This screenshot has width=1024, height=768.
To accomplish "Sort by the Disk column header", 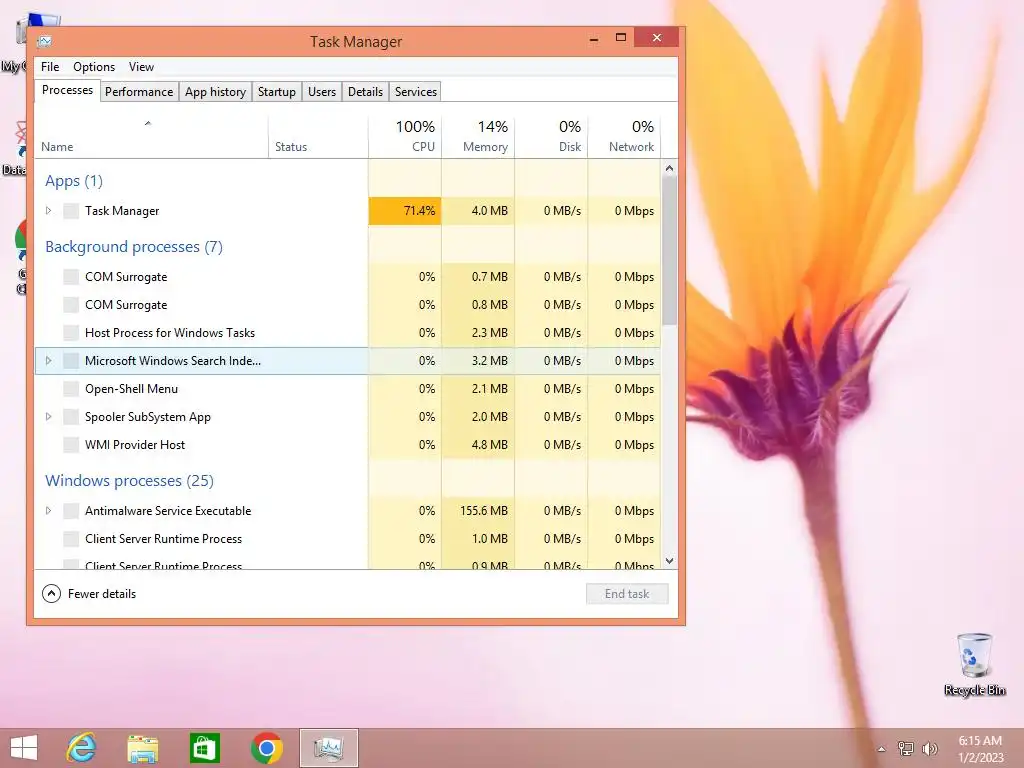I will point(551,136).
